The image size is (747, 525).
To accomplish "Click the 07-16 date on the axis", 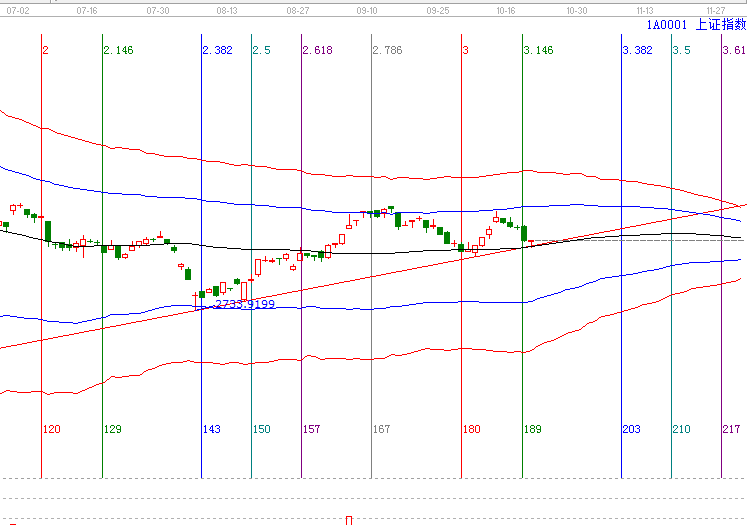I will coord(87,10).
